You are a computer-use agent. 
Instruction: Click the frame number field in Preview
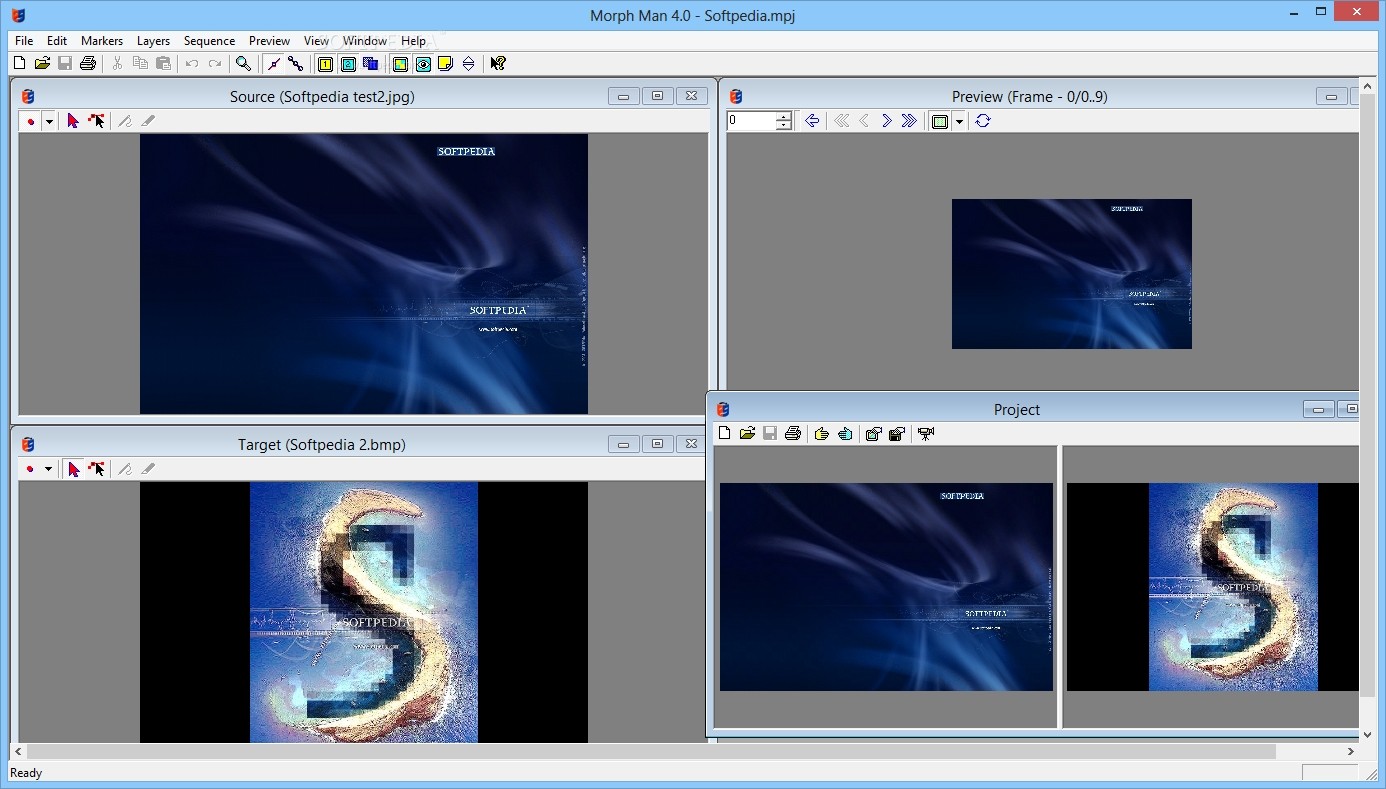pos(751,121)
